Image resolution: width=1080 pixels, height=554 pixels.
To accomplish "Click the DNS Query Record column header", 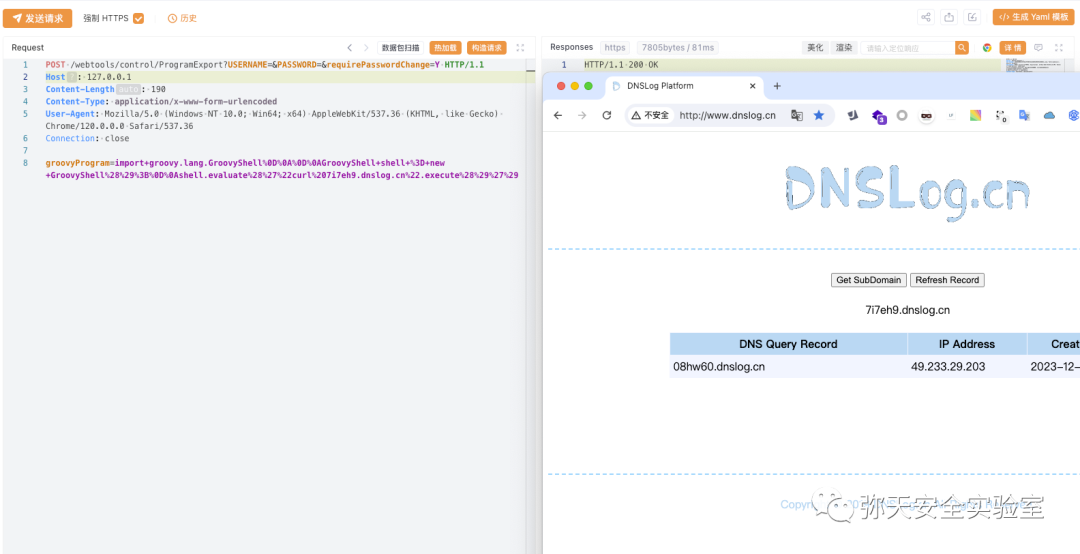I will [788, 344].
